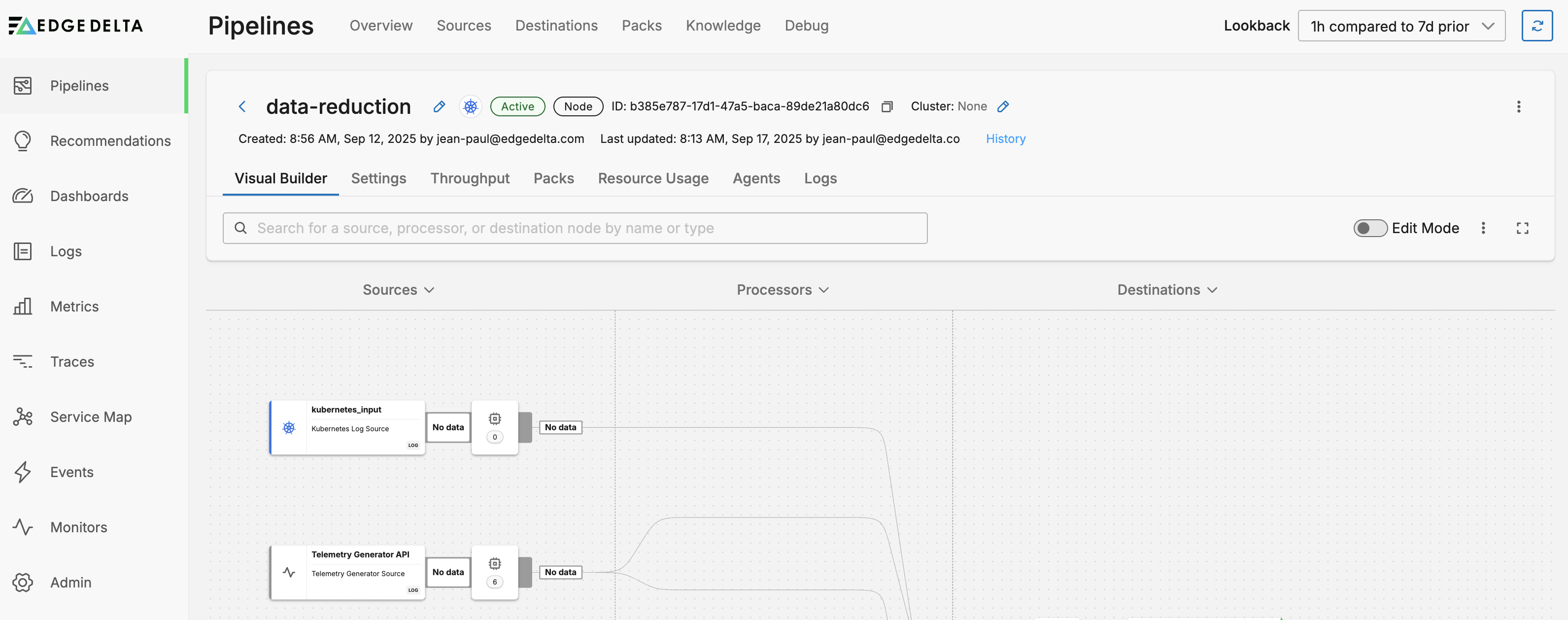1568x620 pixels.
Task: Open Traces sidebar icon
Action: tap(23, 362)
